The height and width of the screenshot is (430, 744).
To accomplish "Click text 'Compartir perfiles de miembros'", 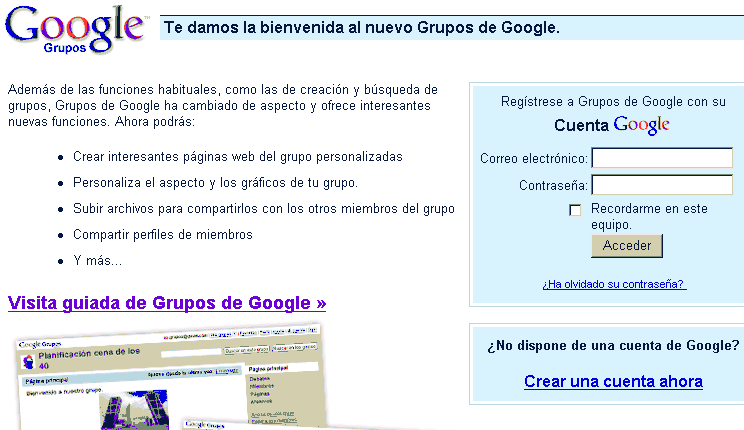I will pyautogui.click(x=163, y=234).
